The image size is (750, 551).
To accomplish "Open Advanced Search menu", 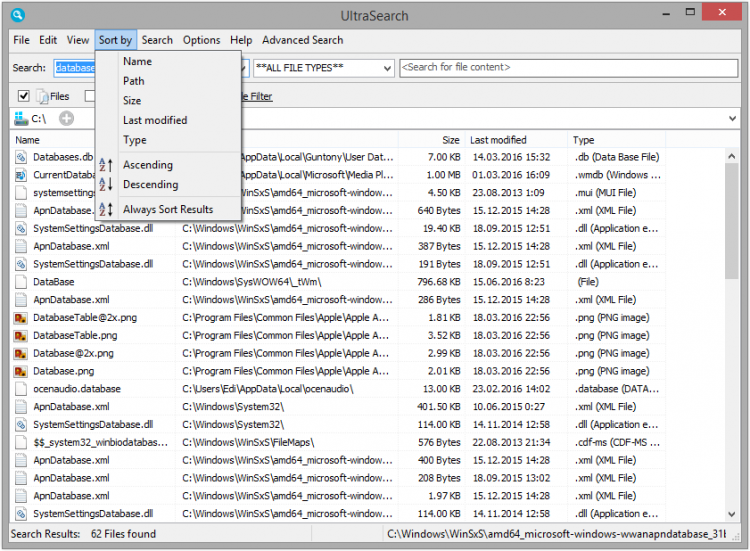I will click(302, 40).
